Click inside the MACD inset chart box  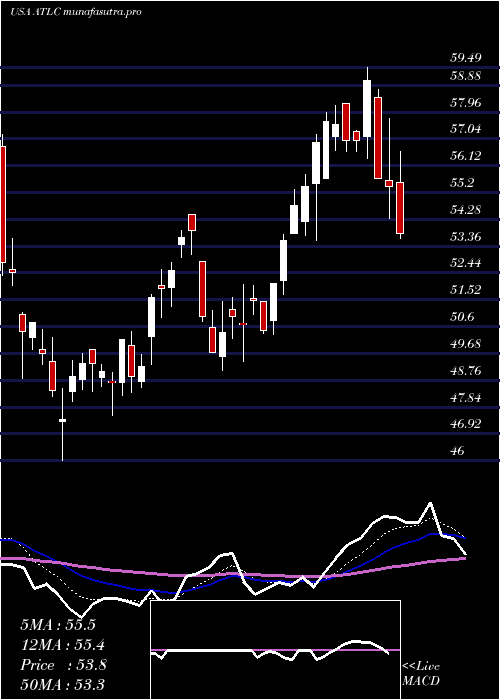point(275,650)
